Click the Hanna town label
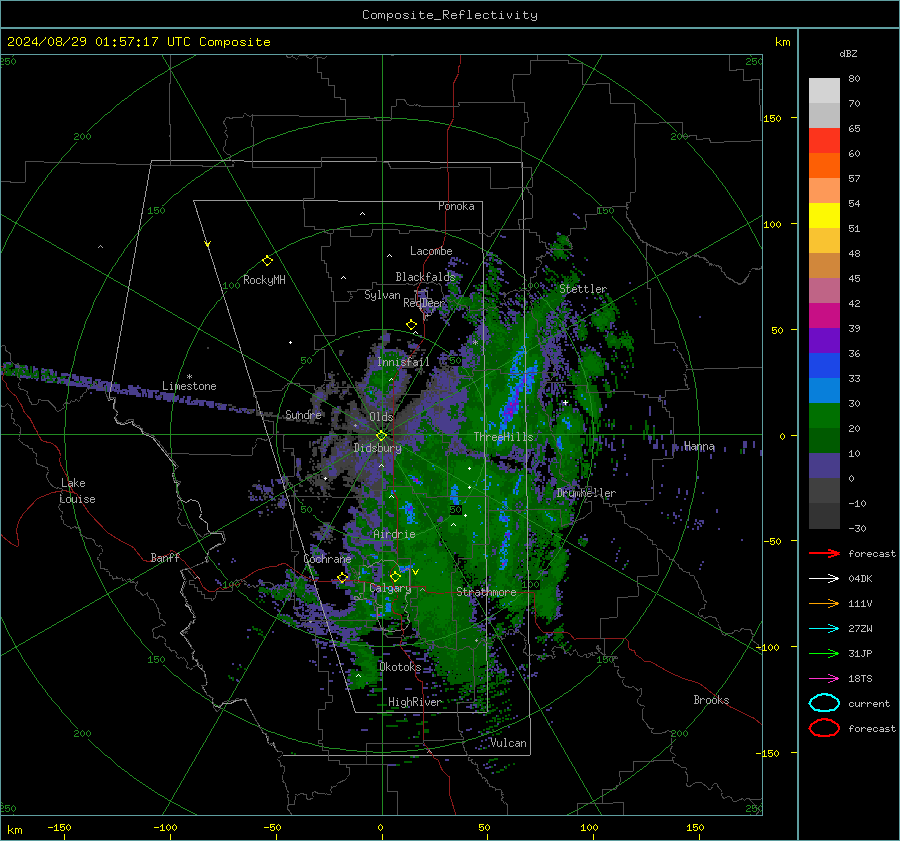The height and width of the screenshot is (841, 900). [x=700, y=446]
